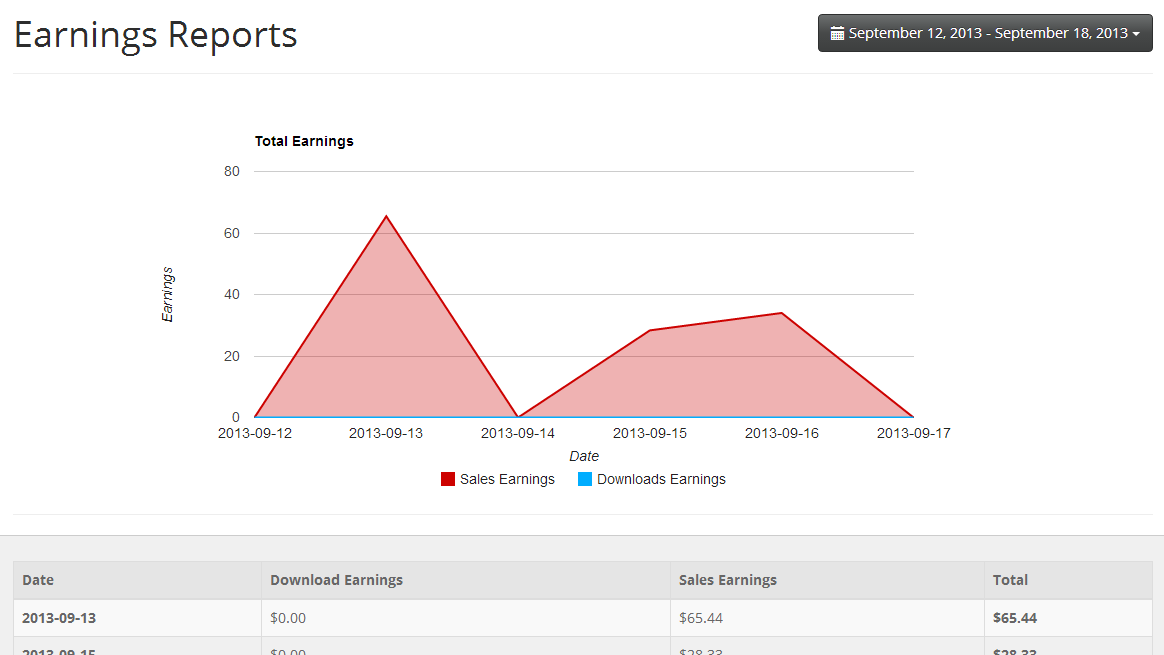1164x655 pixels.
Task: Click the calendar icon in date picker
Action: coord(837,33)
